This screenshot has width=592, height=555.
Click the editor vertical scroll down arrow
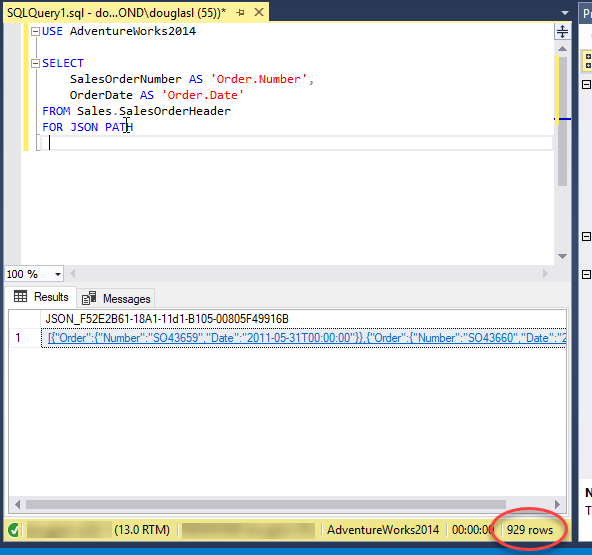562,256
